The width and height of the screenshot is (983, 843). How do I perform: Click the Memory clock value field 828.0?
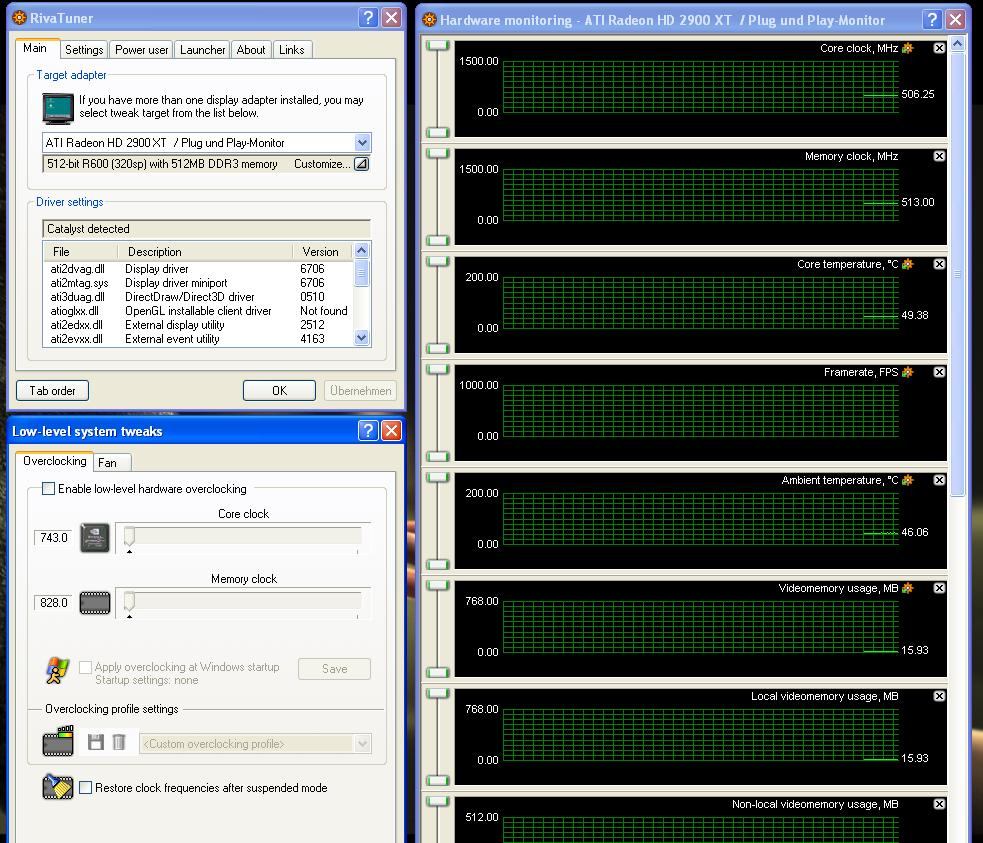pyautogui.click(x=53, y=603)
